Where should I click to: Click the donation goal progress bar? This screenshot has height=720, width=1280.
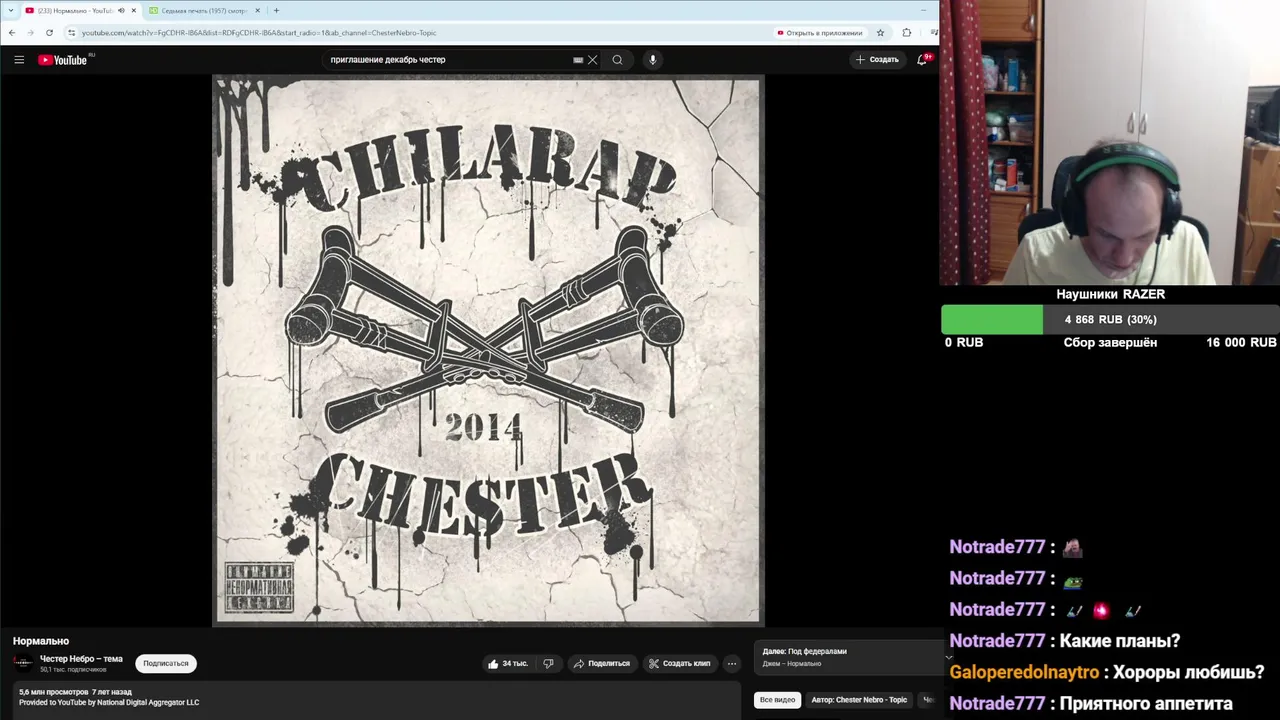click(x=1110, y=319)
